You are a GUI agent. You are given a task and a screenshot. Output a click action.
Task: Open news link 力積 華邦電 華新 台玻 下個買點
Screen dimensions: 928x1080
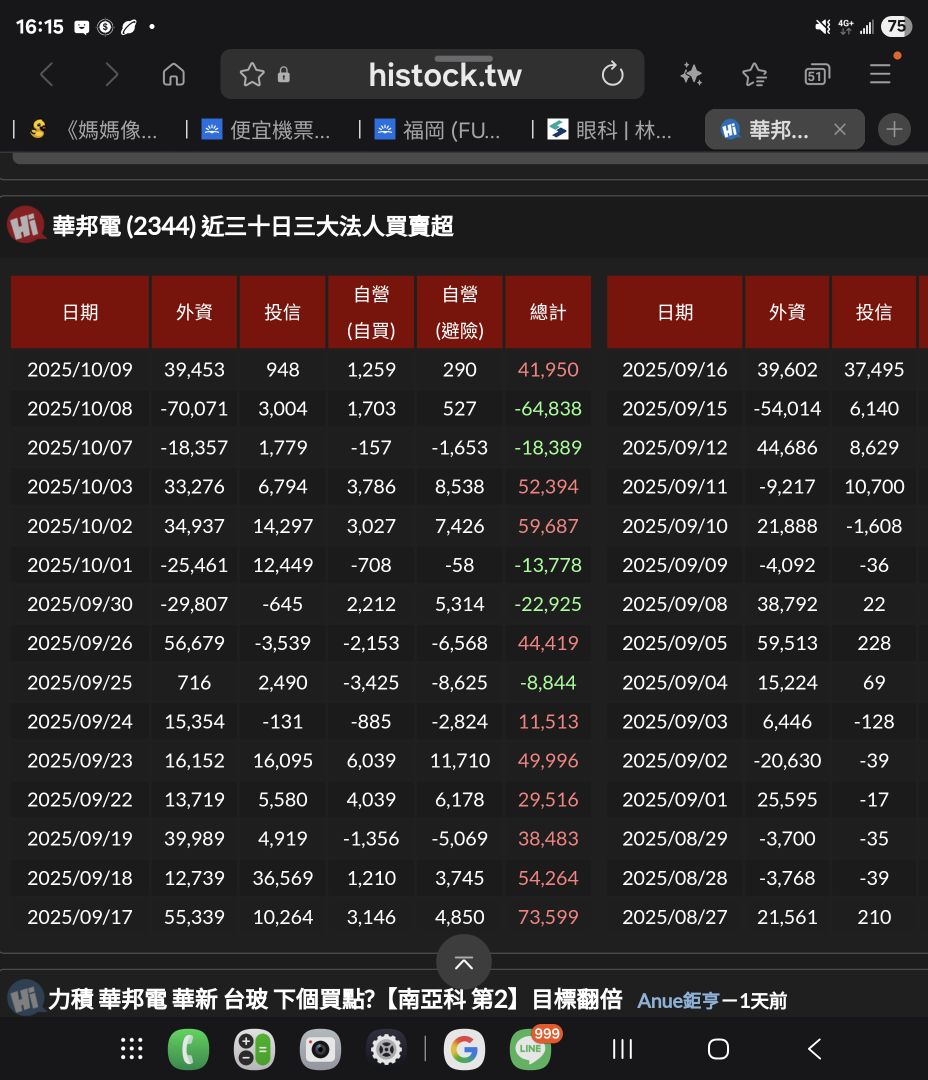(x=335, y=999)
